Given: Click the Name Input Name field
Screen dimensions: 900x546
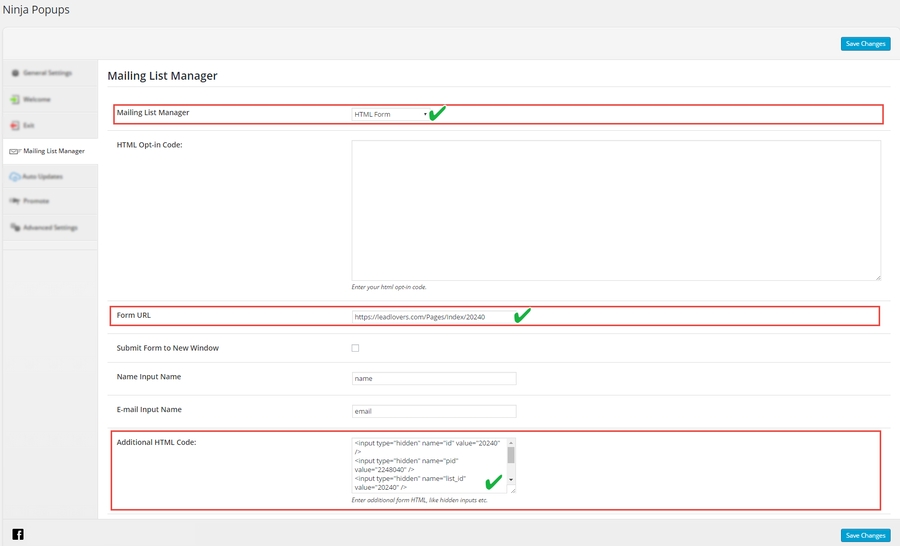Looking at the screenshot, I should coord(434,379).
